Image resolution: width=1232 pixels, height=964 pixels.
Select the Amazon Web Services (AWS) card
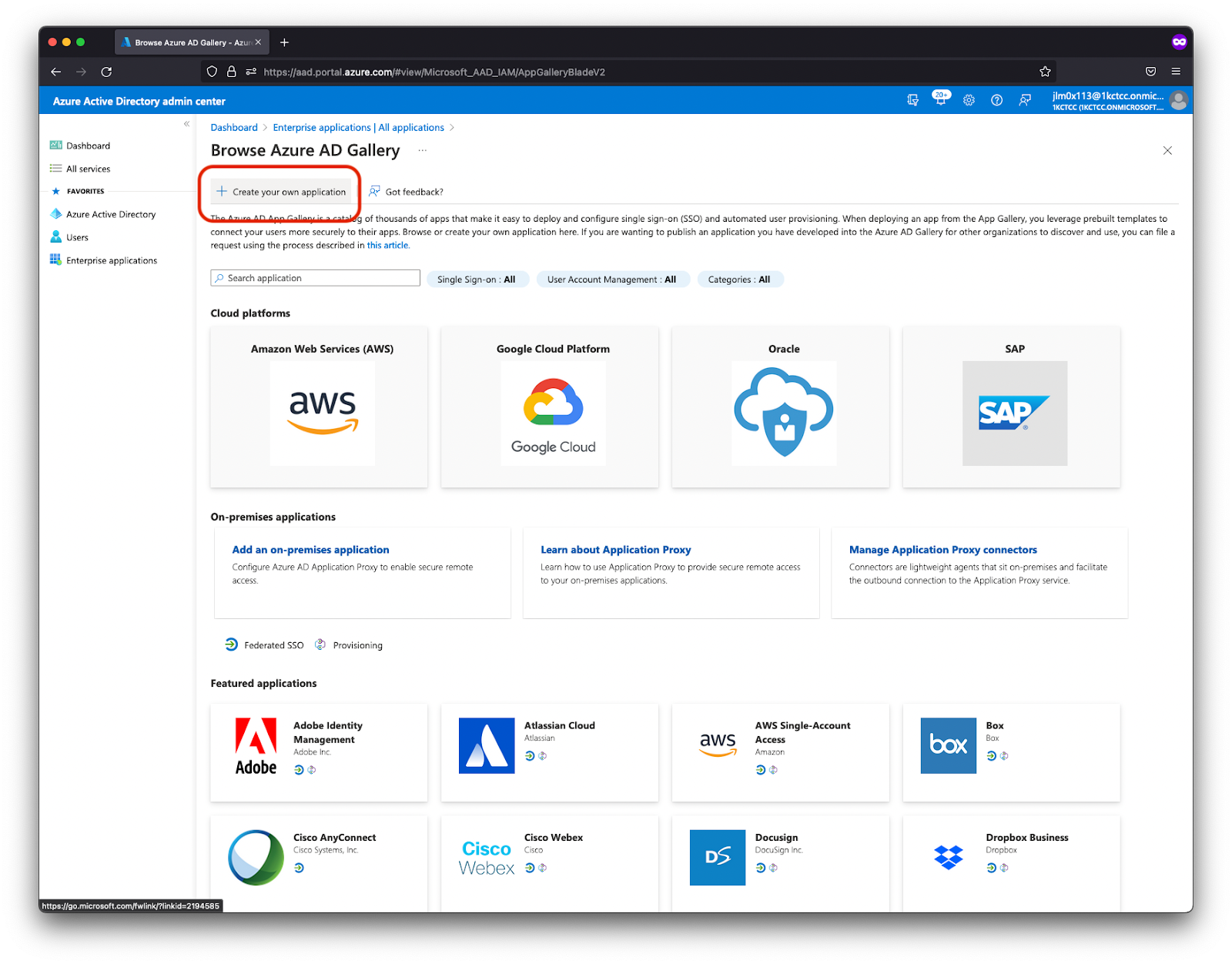[x=319, y=407]
